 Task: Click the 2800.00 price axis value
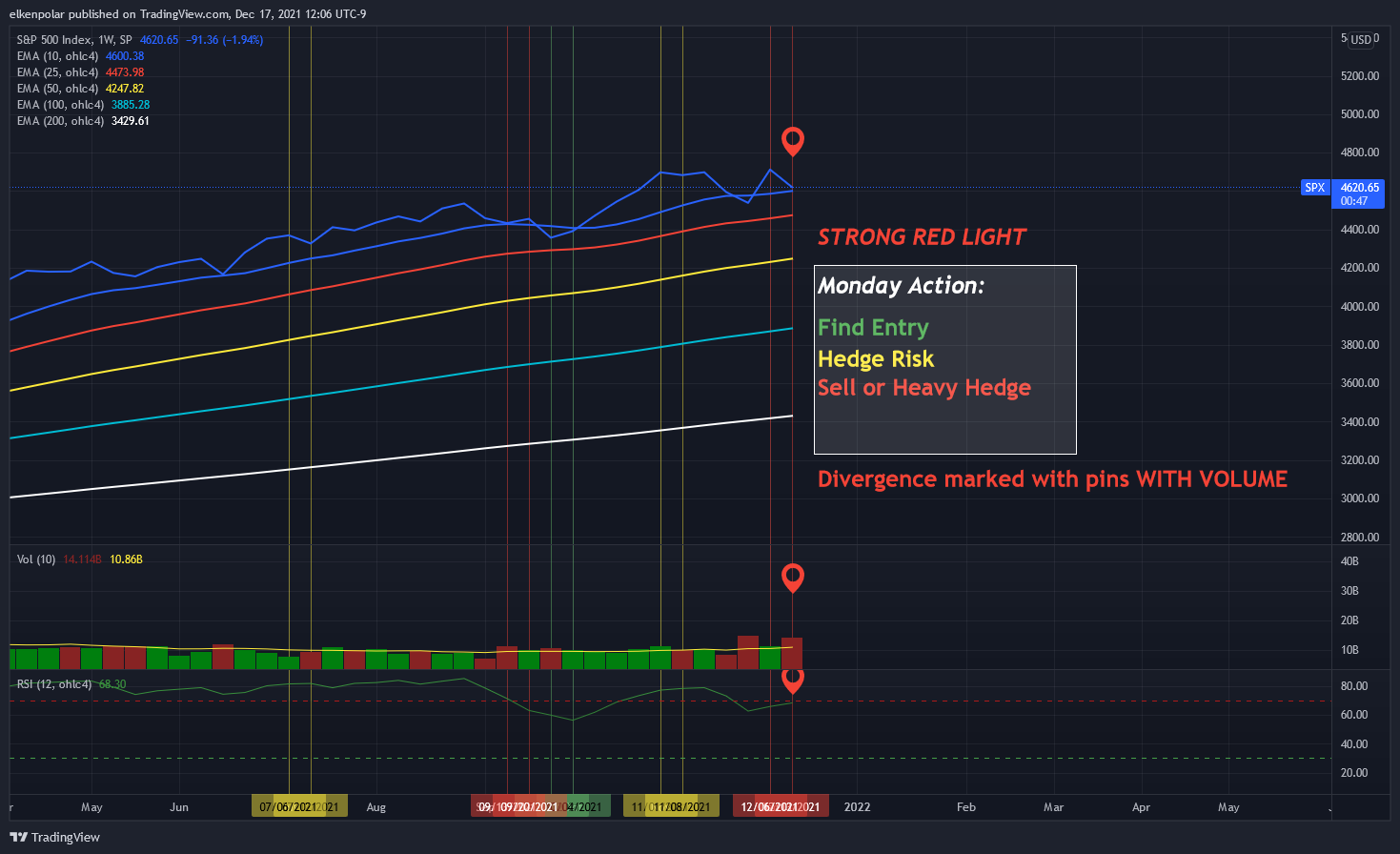(x=1360, y=538)
